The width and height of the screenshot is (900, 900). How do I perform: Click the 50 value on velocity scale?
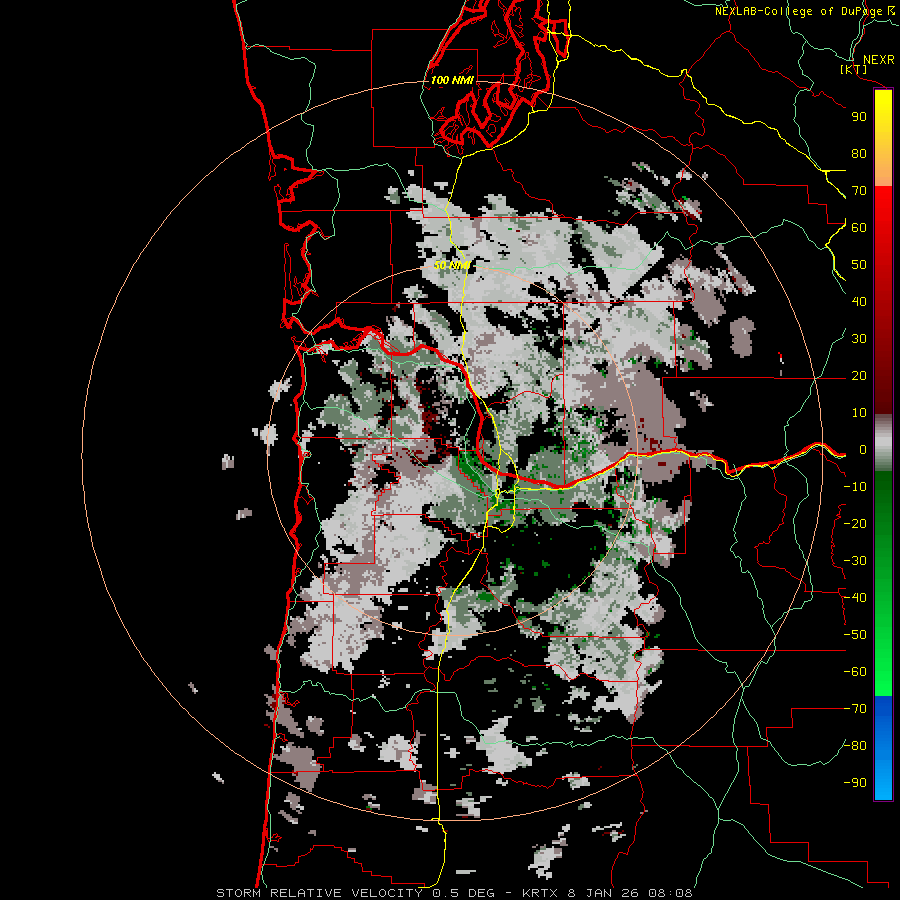tap(859, 265)
